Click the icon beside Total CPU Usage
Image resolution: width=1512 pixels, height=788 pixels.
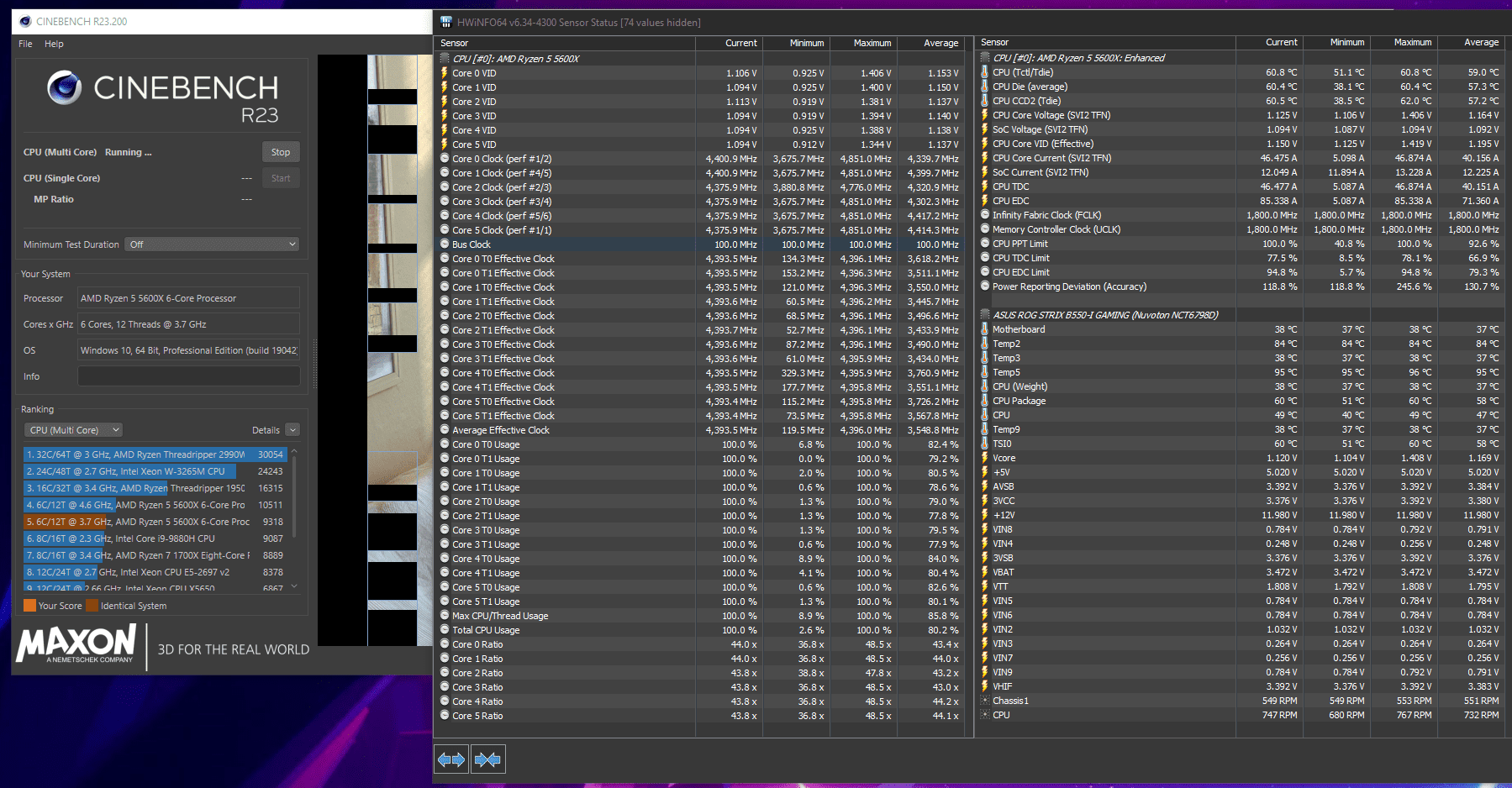click(x=445, y=630)
